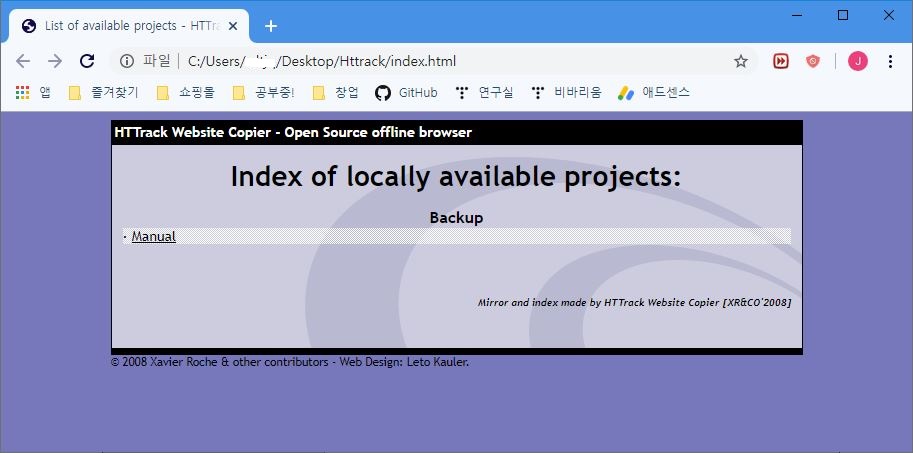Click the HTTrack Website Copier header text
913x453 pixels.
[293, 132]
